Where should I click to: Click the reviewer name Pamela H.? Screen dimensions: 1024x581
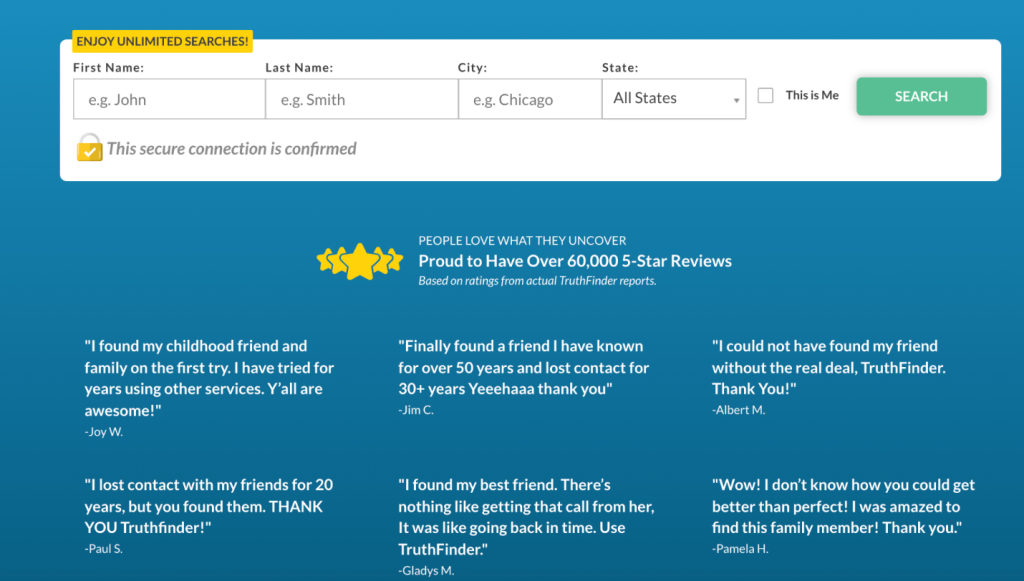pyautogui.click(x=741, y=549)
